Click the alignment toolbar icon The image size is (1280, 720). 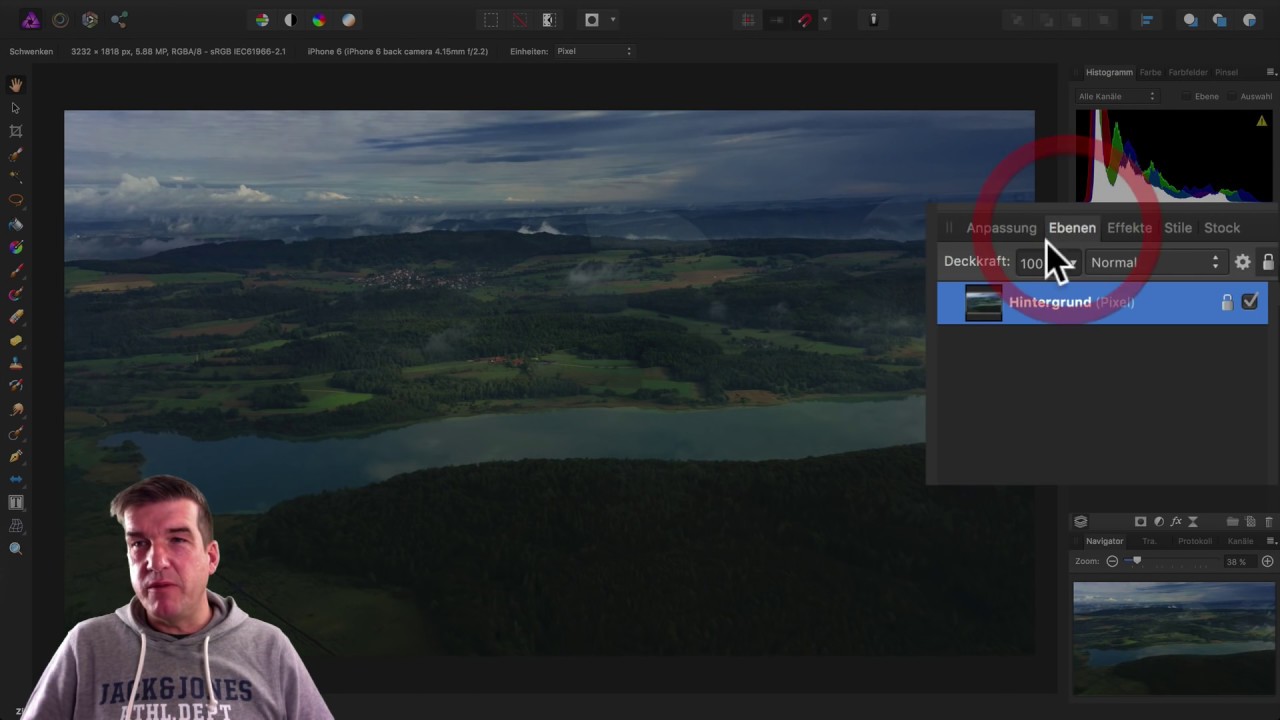(1146, 20)
